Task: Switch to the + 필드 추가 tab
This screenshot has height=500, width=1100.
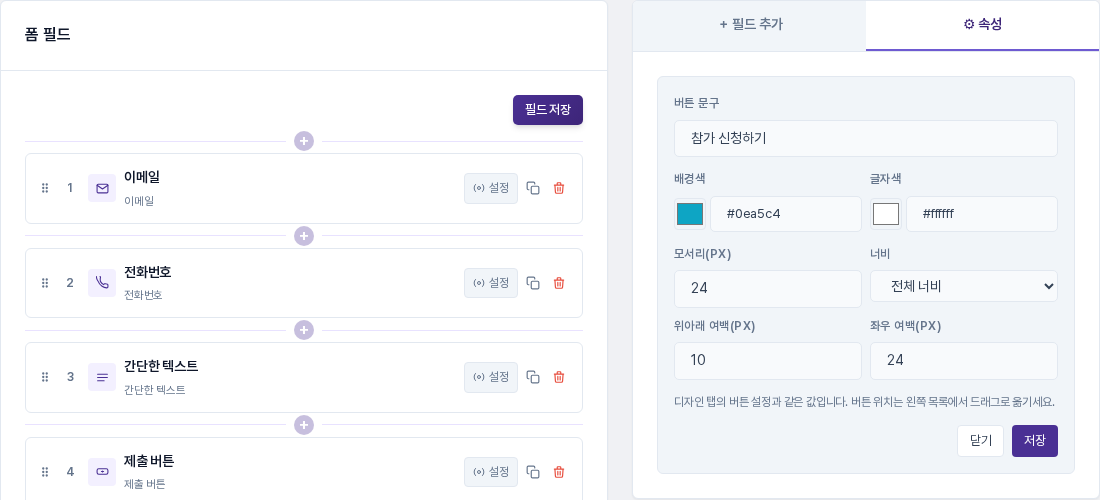Action: (750, 25)
